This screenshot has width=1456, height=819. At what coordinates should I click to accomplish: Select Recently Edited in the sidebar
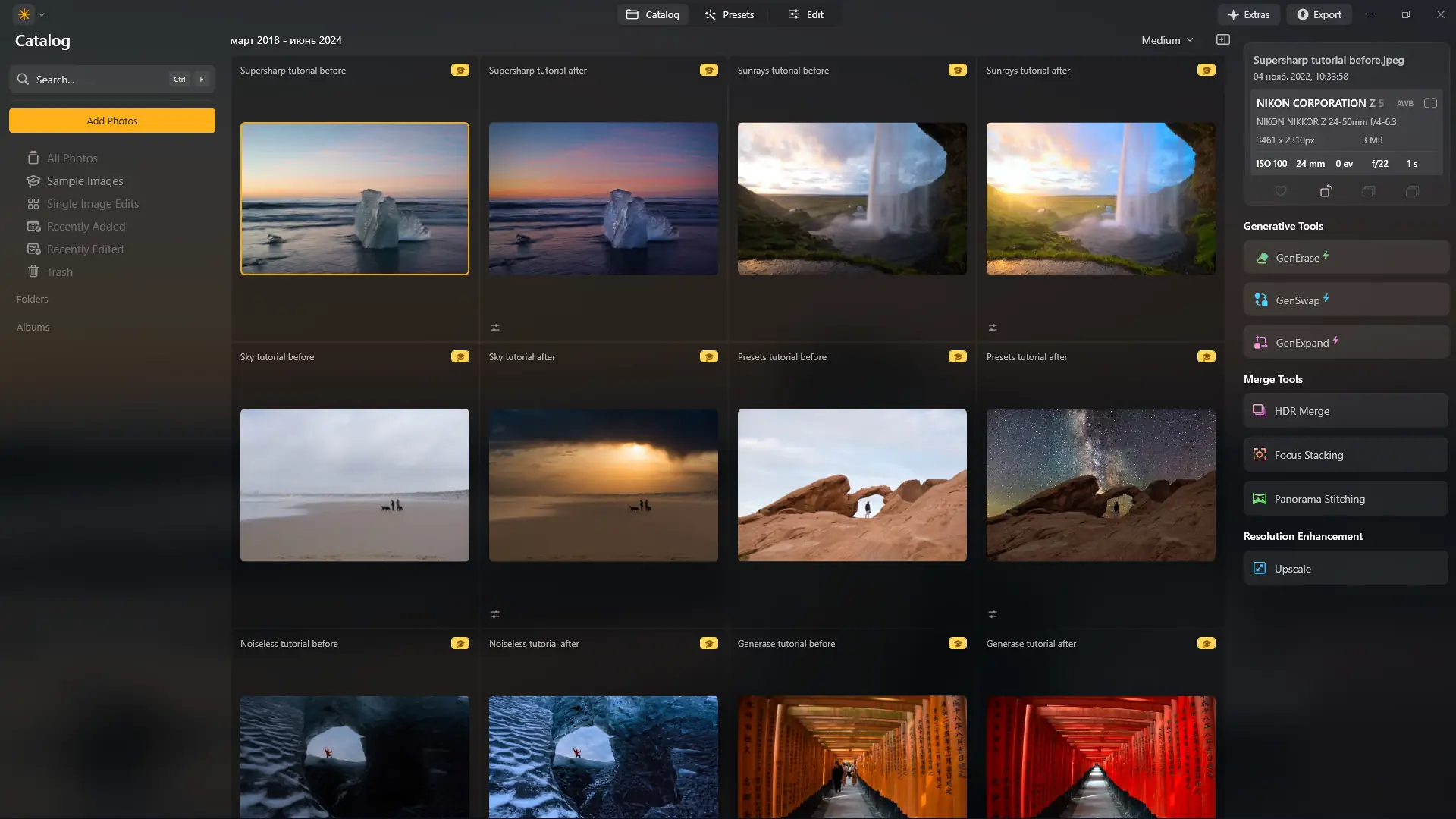[84, 249]
